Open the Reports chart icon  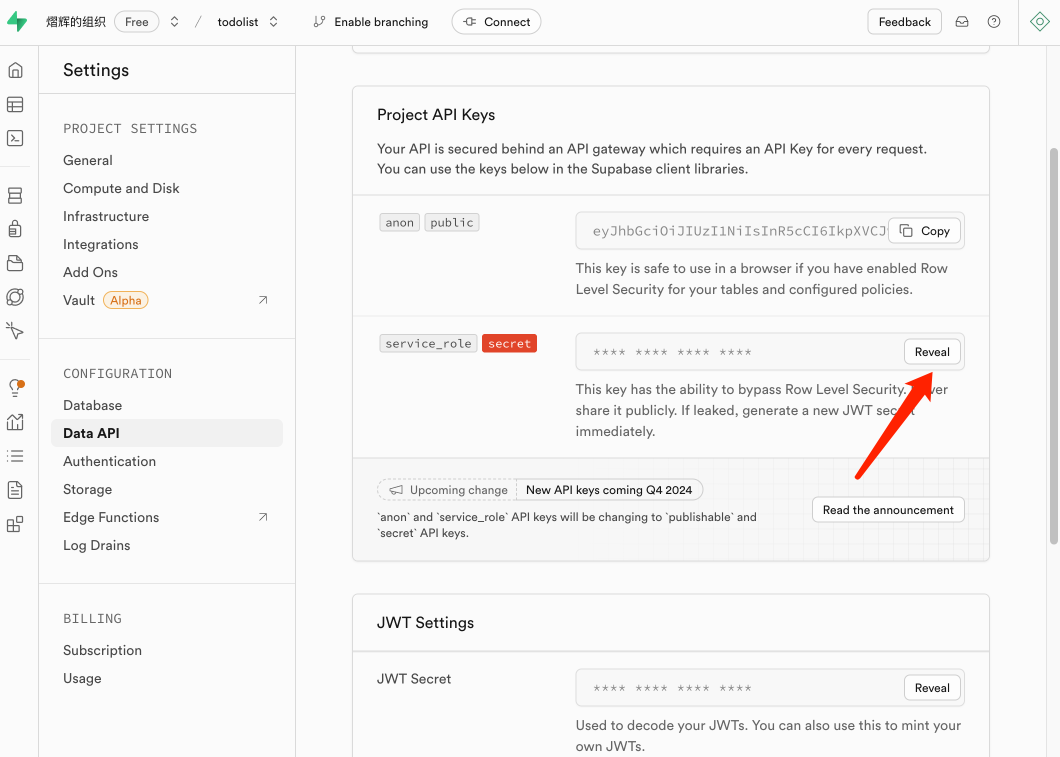15,422
